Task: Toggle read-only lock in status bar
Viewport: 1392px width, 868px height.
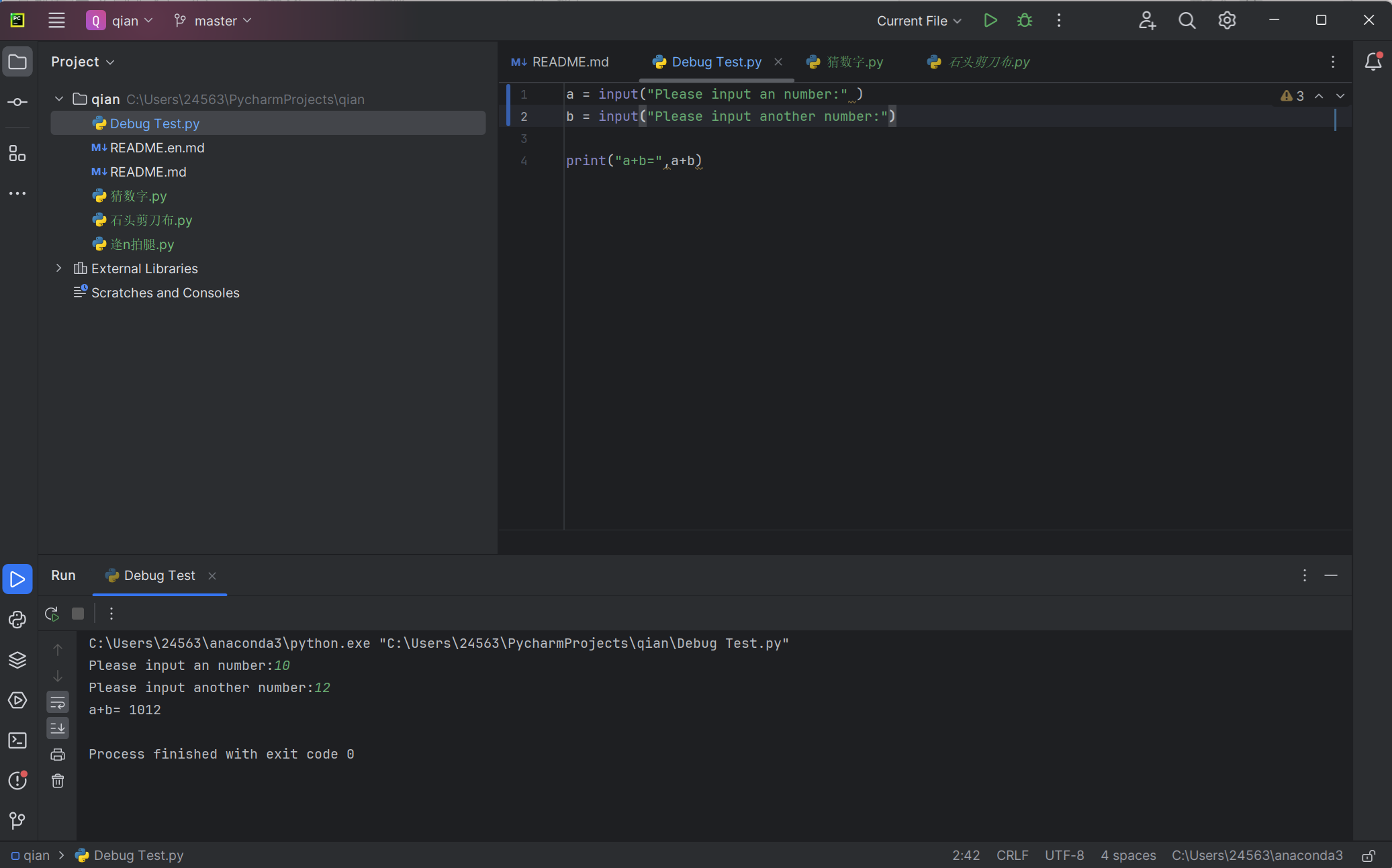Action: point(1368,856)
